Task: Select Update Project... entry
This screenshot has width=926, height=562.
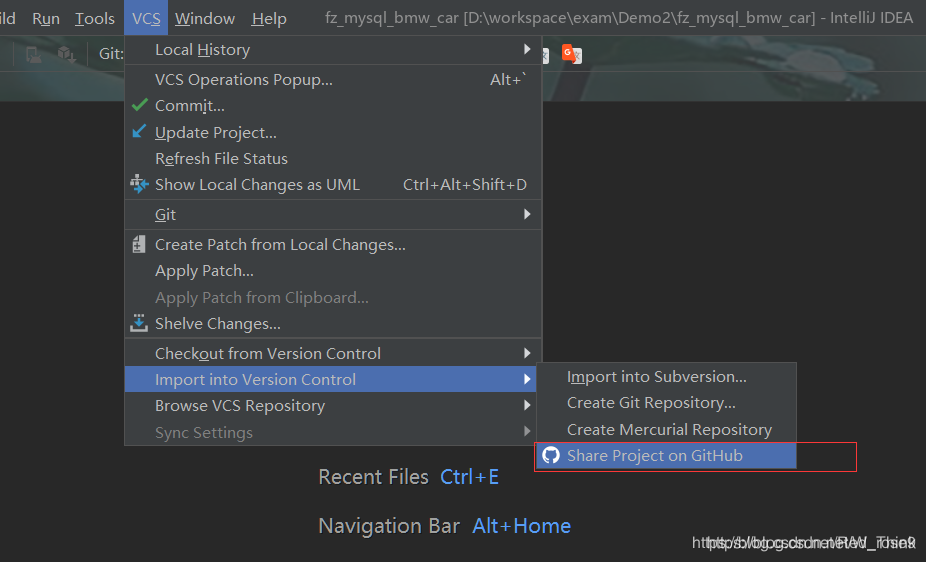Action: (333, 133)
